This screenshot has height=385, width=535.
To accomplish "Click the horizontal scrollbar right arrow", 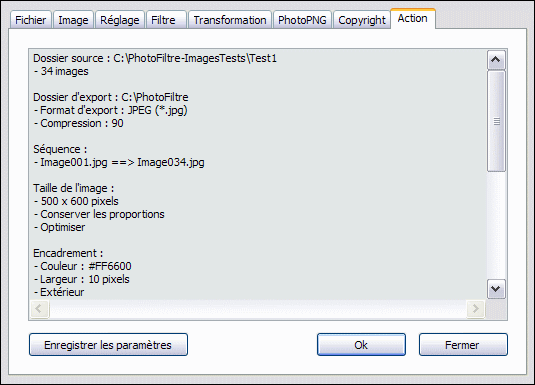I will tap(475, 309).
